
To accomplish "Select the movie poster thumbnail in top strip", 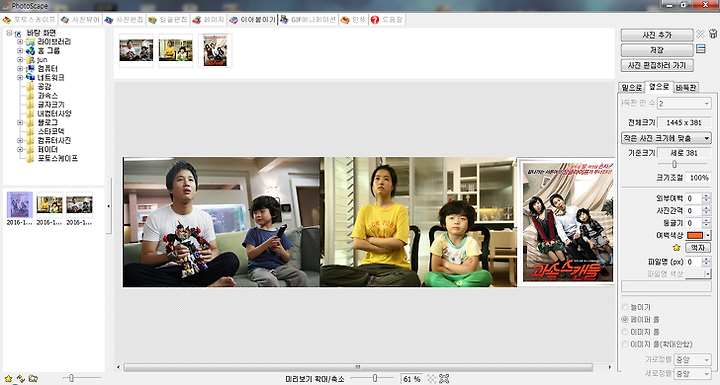I will [215, 51].
